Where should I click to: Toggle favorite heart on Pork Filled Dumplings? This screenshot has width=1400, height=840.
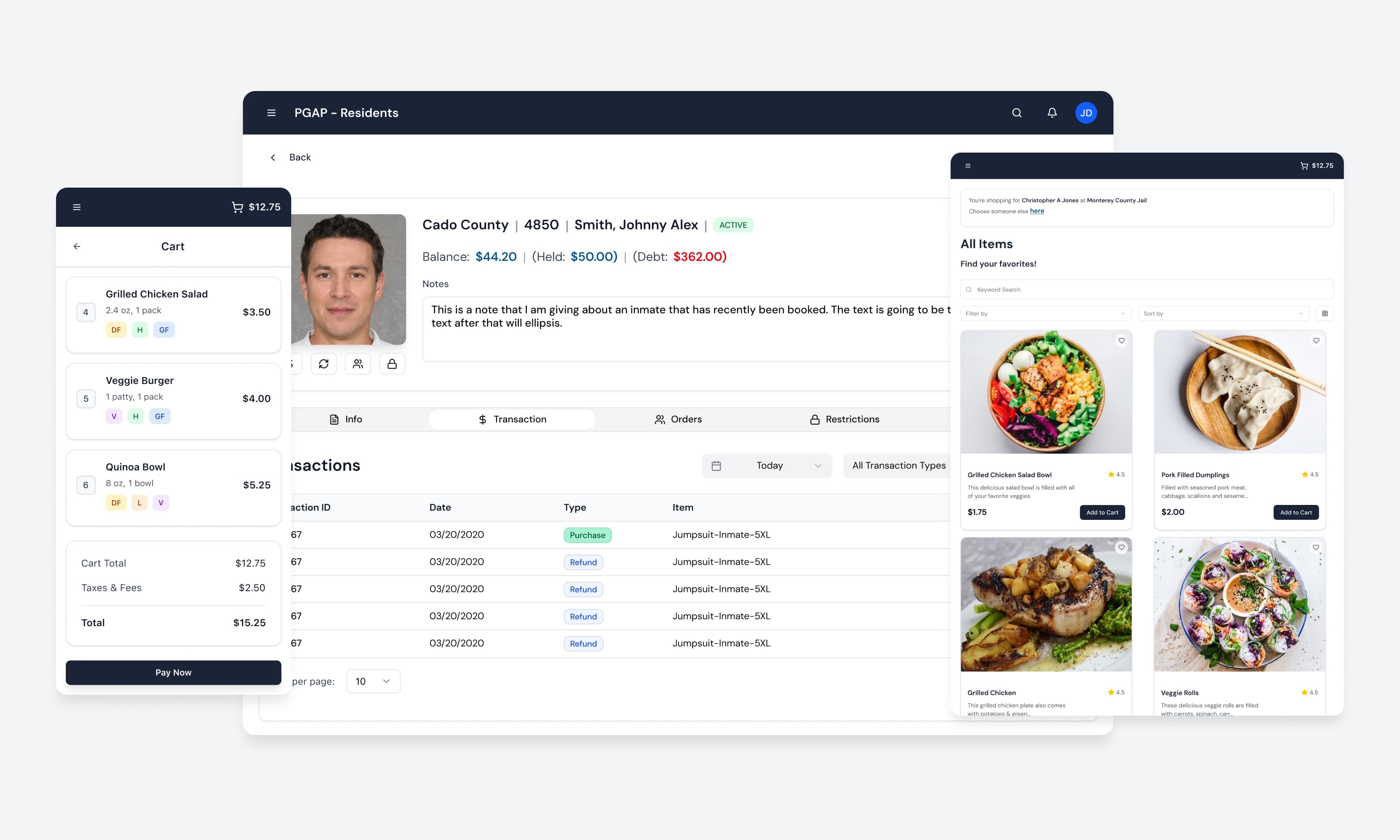[1316, 341]
